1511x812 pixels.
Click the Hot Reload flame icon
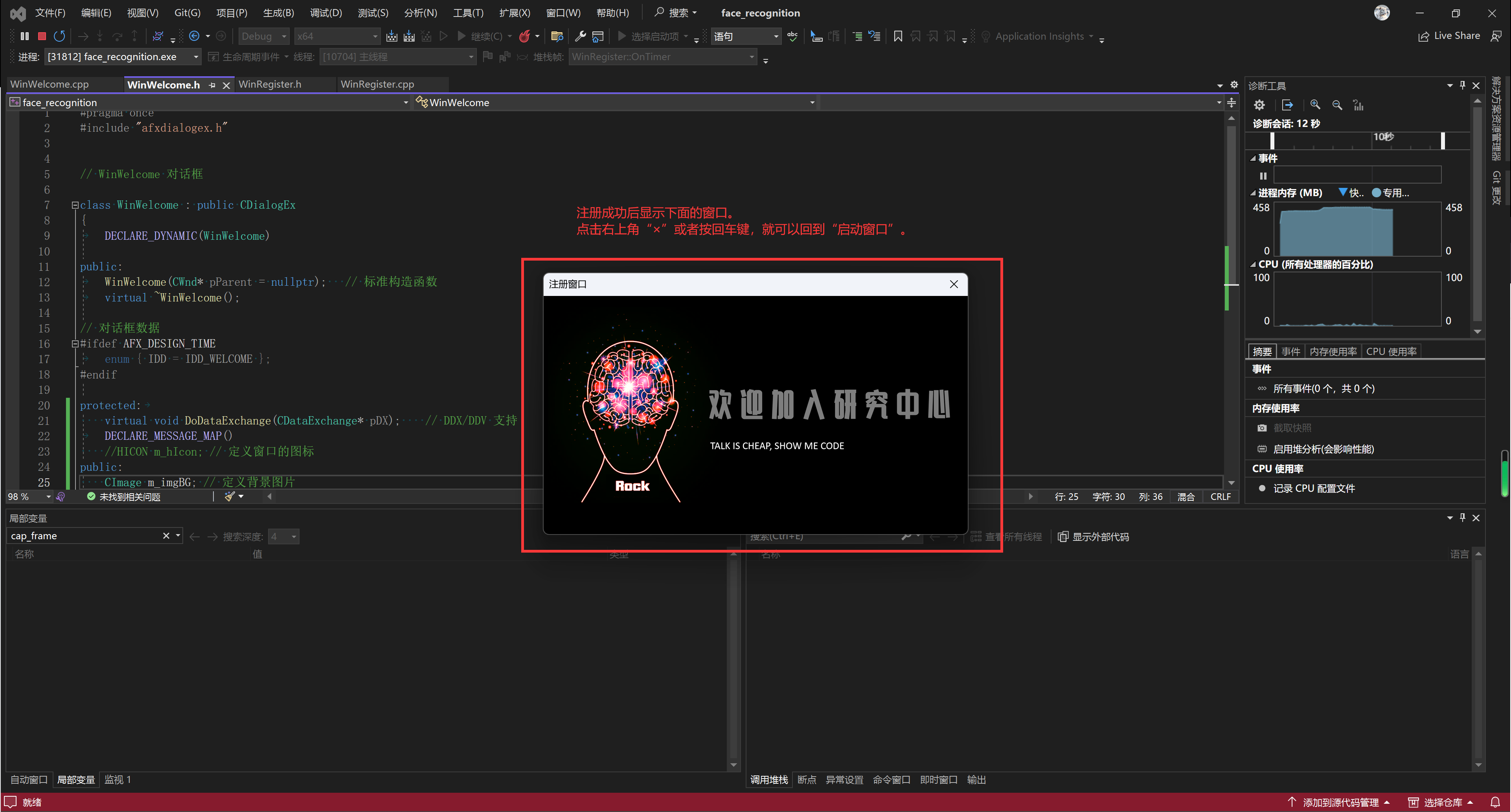click(x=524, y=37)
